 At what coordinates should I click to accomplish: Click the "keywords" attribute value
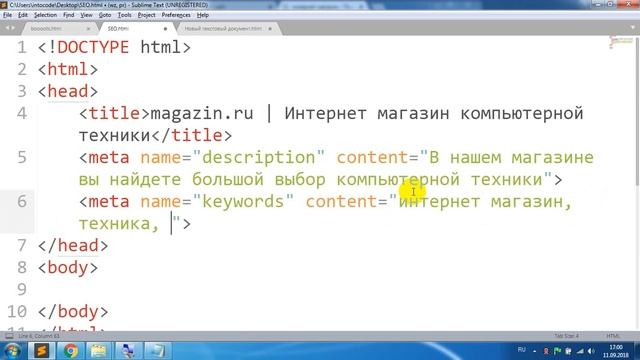[x=243, y=202]
